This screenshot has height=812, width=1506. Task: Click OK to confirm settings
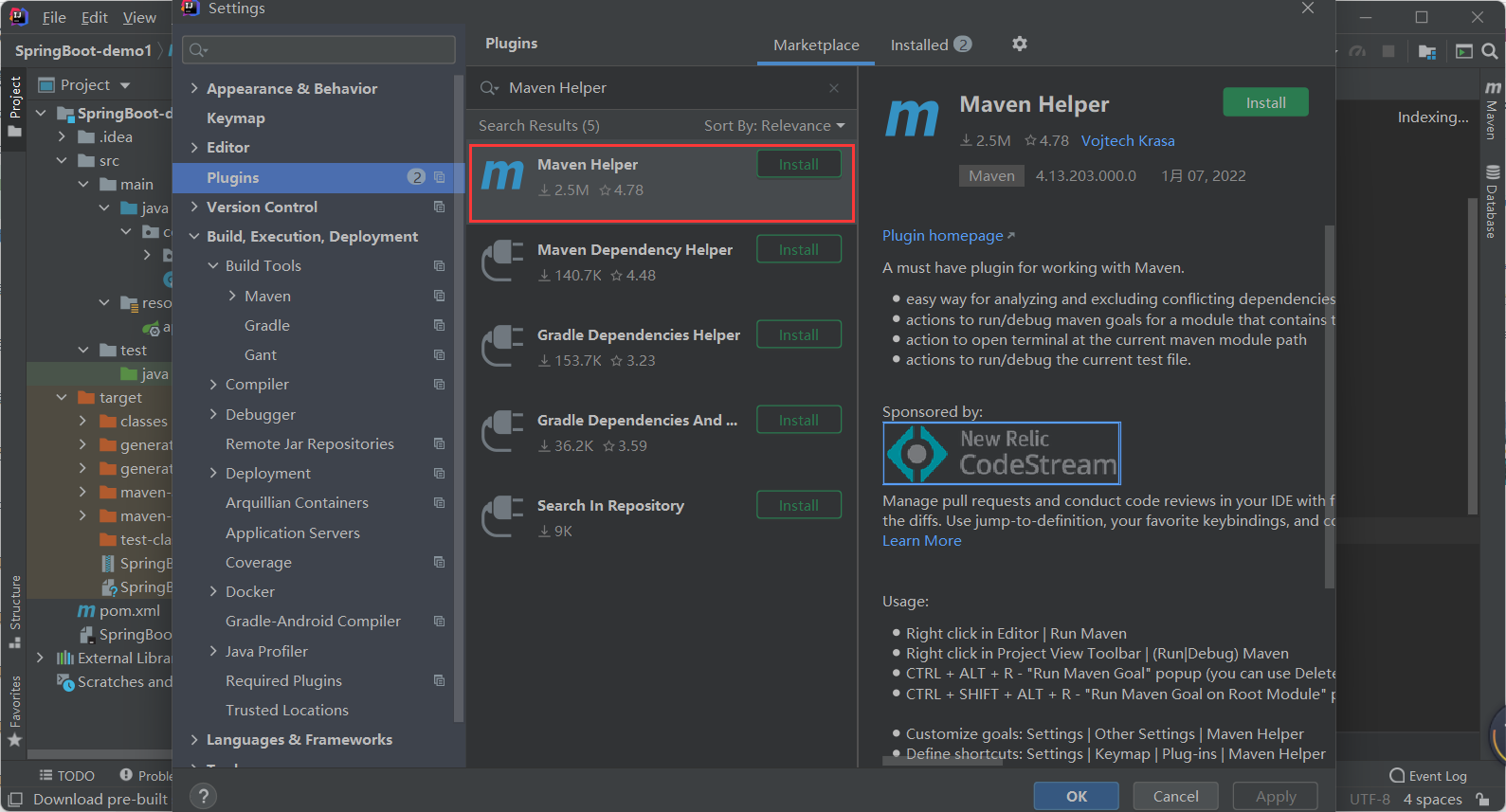point(1077,796)
